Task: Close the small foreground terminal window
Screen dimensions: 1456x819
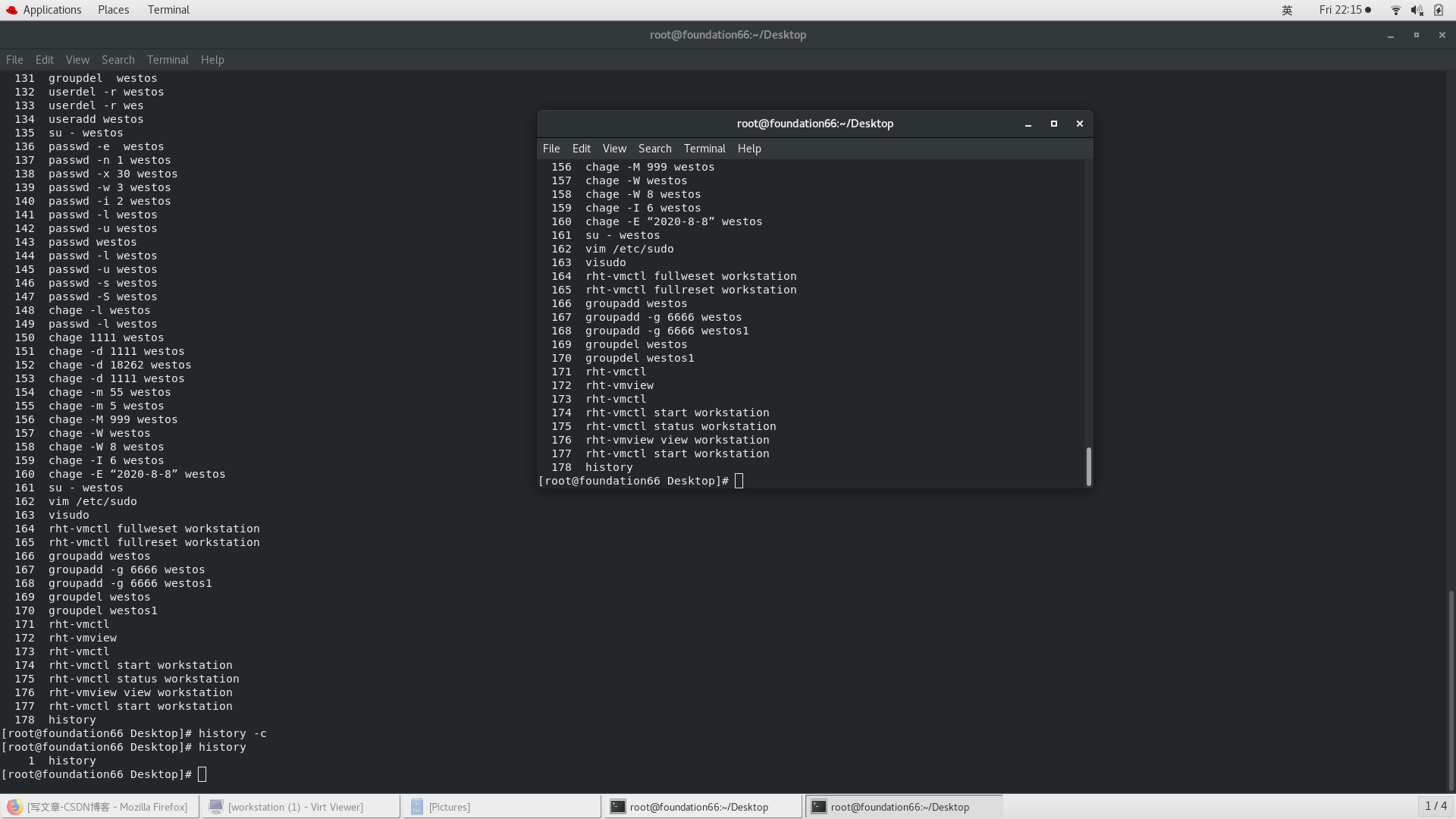Action: coord(1080,124)
